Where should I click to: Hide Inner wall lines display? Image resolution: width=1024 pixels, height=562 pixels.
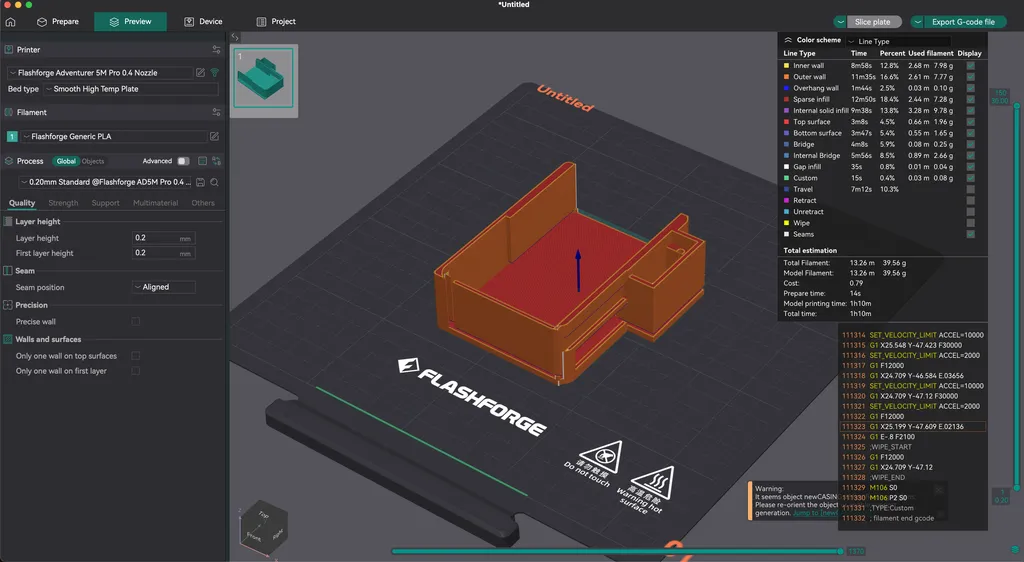pyautogui.click(x=970, y=65)
